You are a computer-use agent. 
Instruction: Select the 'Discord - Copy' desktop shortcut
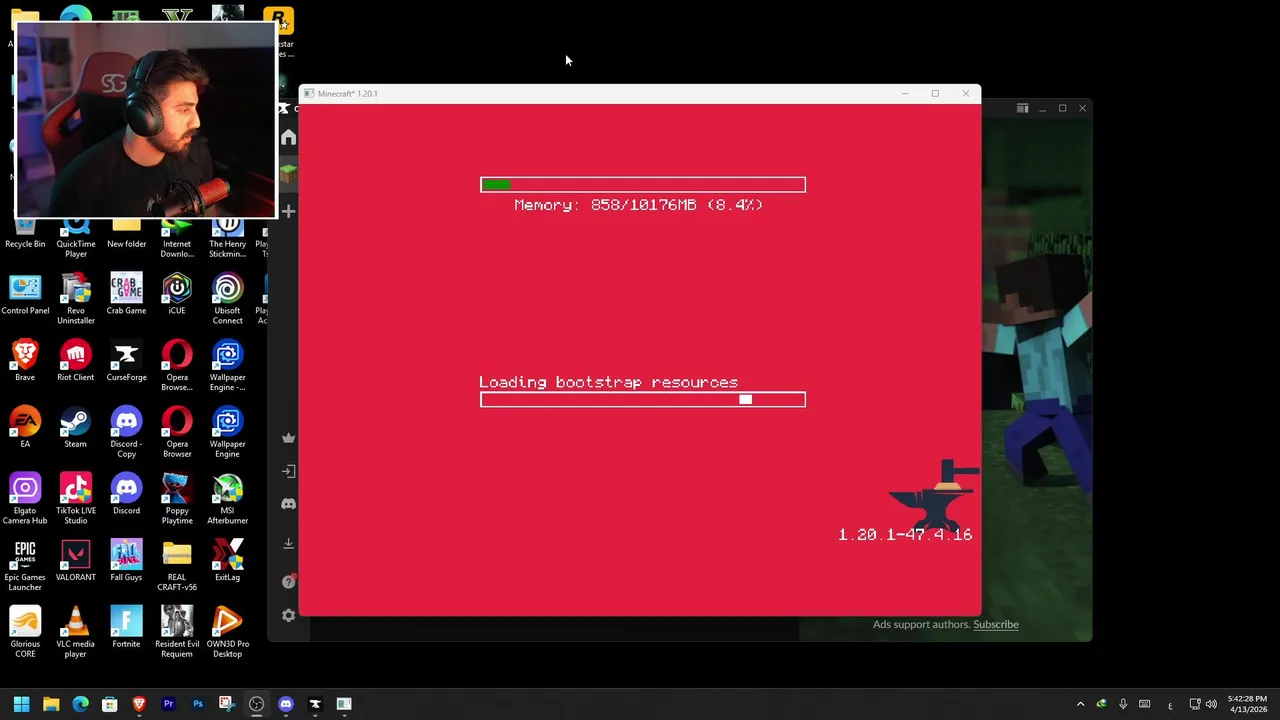[x=126, y=432]
